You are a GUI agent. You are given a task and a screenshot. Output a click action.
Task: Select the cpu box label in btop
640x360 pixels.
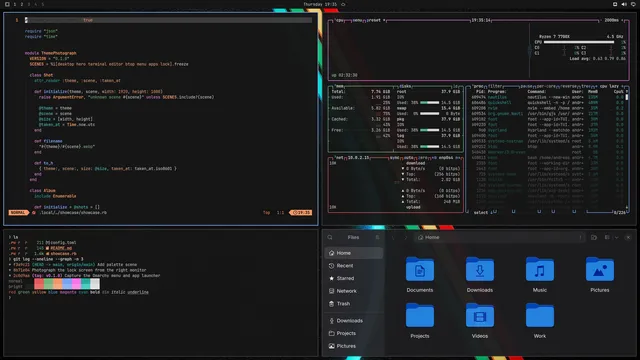pos(340,20)
